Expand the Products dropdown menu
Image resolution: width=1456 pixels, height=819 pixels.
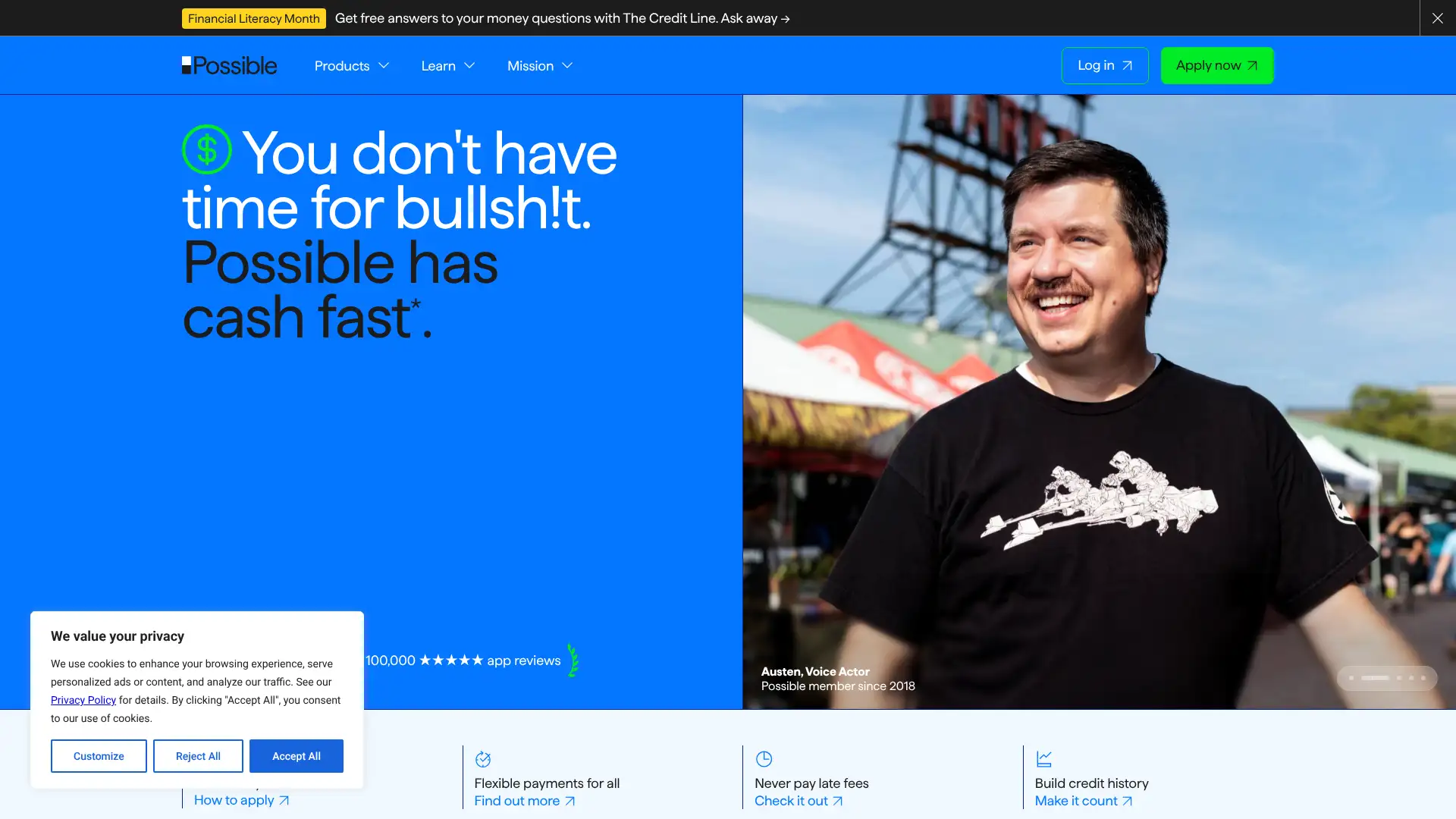(x=352, y=66)
